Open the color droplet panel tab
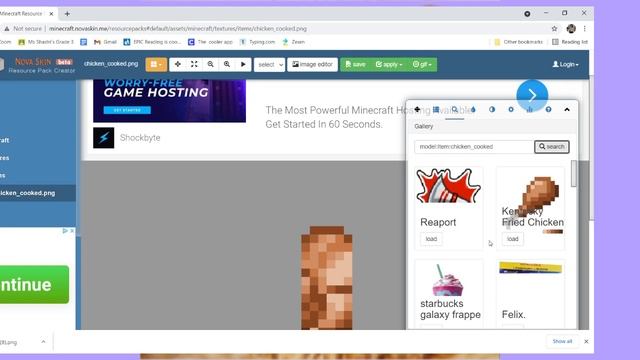 coord(473,109)
